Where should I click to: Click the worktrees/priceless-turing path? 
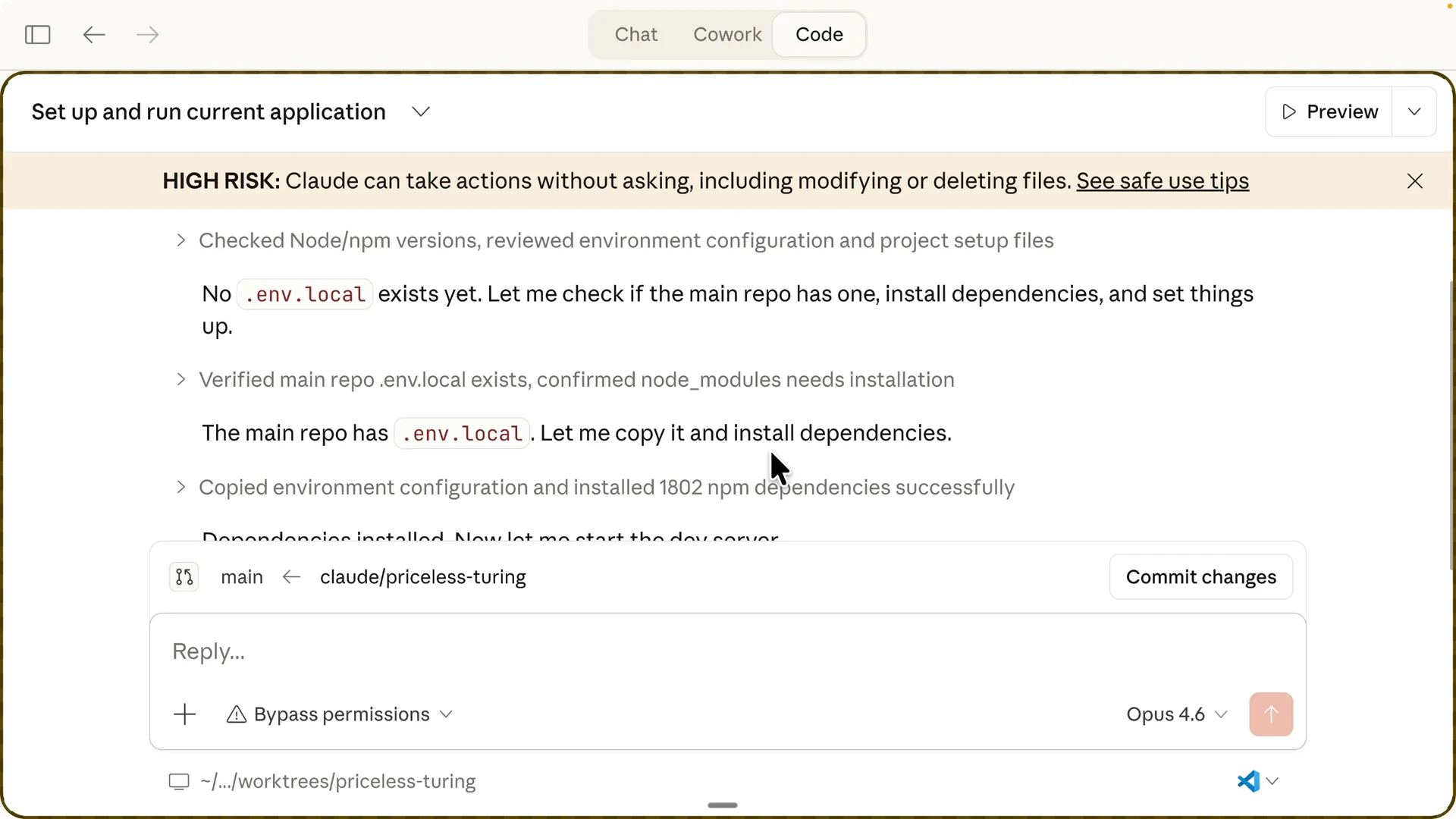pyautogui.click(x=338, y=782)
